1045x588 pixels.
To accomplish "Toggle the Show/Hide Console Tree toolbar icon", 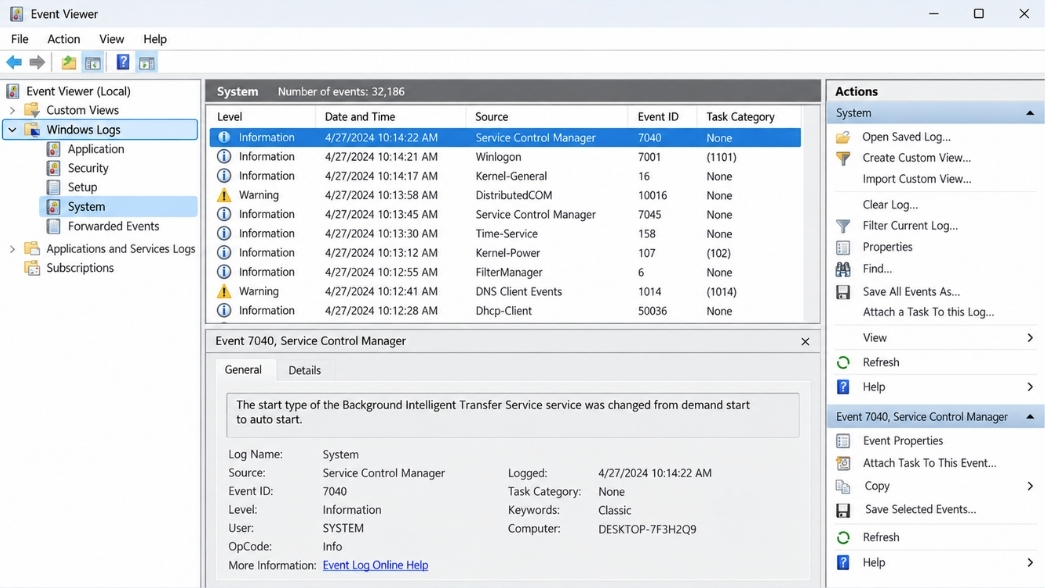I will tap(93, 63).
